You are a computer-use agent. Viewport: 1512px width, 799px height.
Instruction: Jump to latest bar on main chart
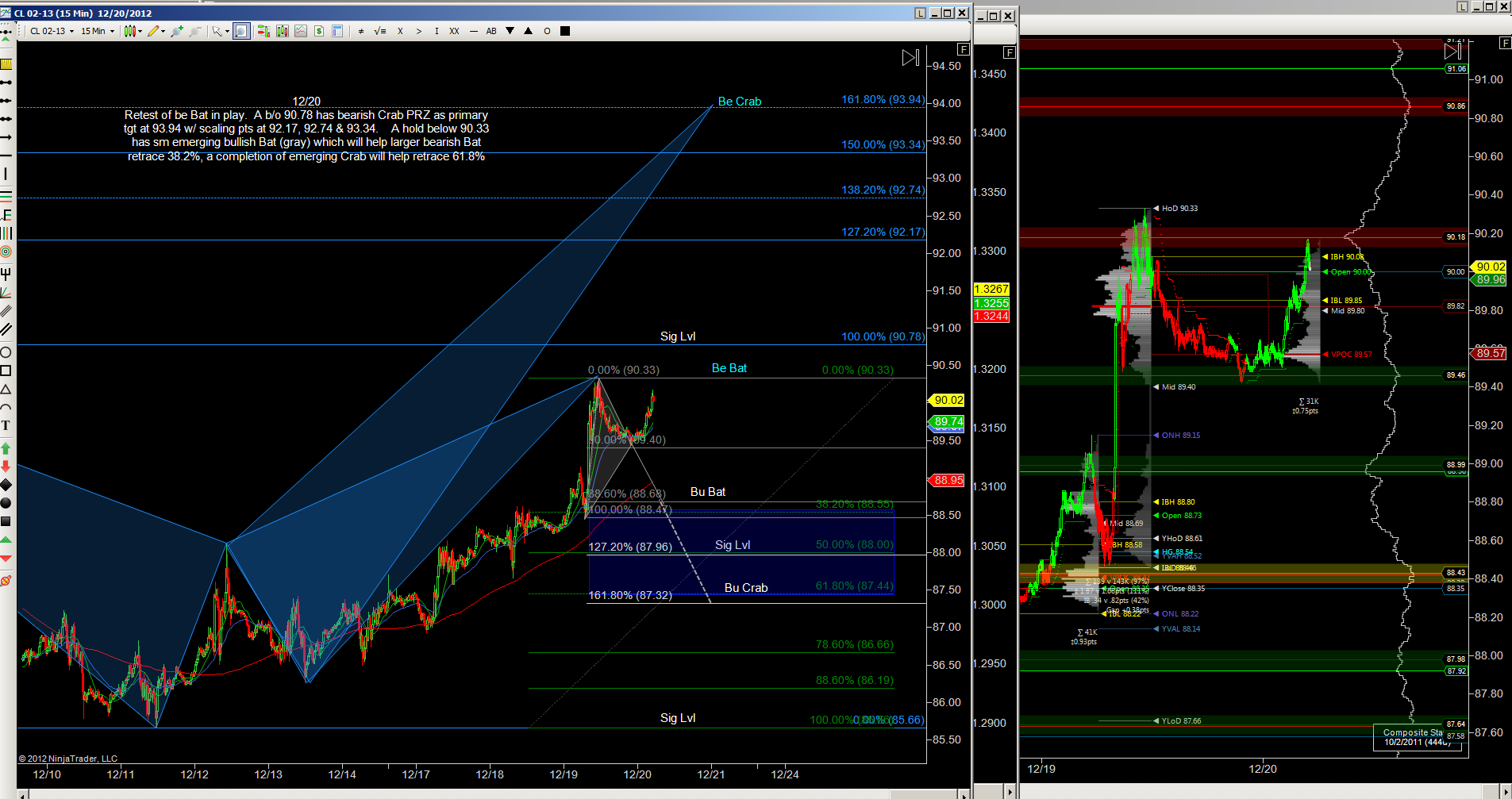pyautogui.click(x=910, y=58)
